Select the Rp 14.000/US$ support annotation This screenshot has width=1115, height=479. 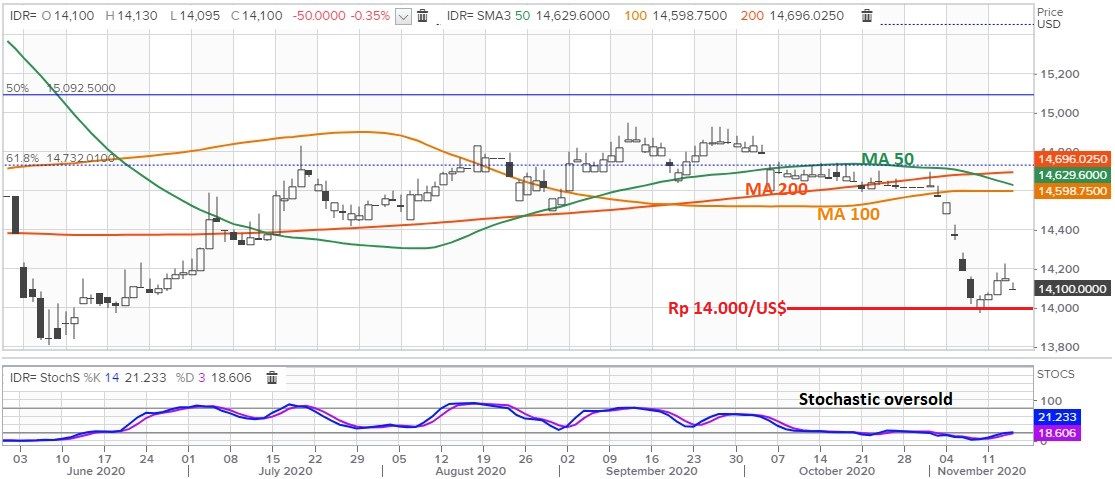[x=726, y=308]
